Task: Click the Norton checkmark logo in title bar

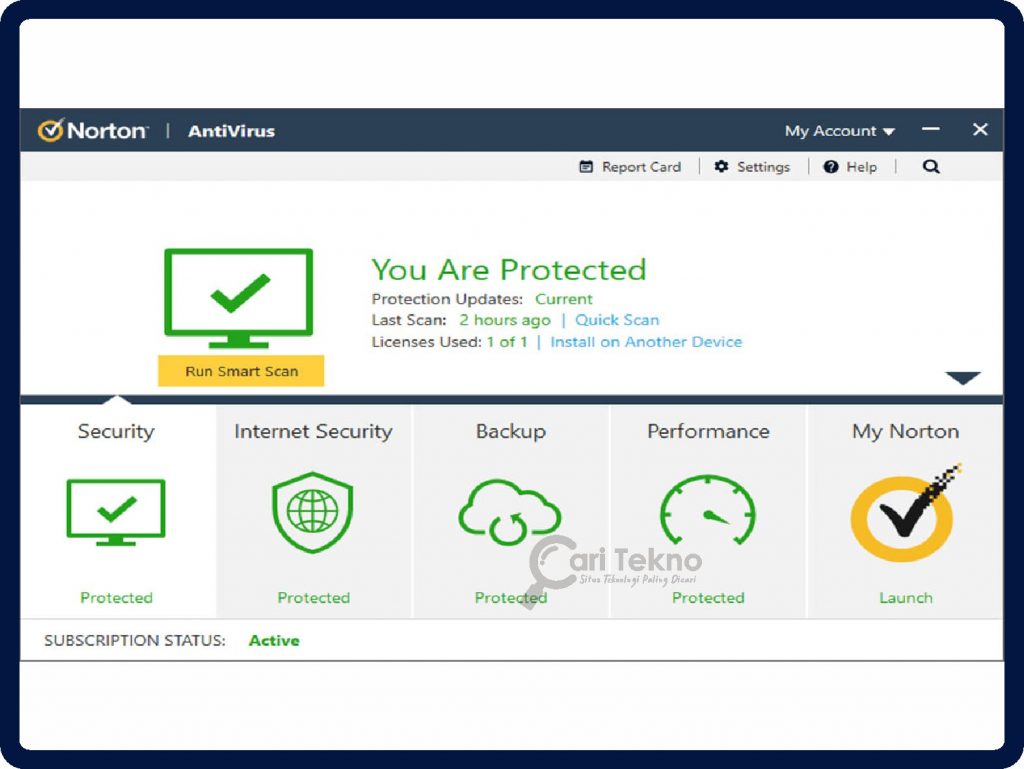Action: [x=50, y=130]
